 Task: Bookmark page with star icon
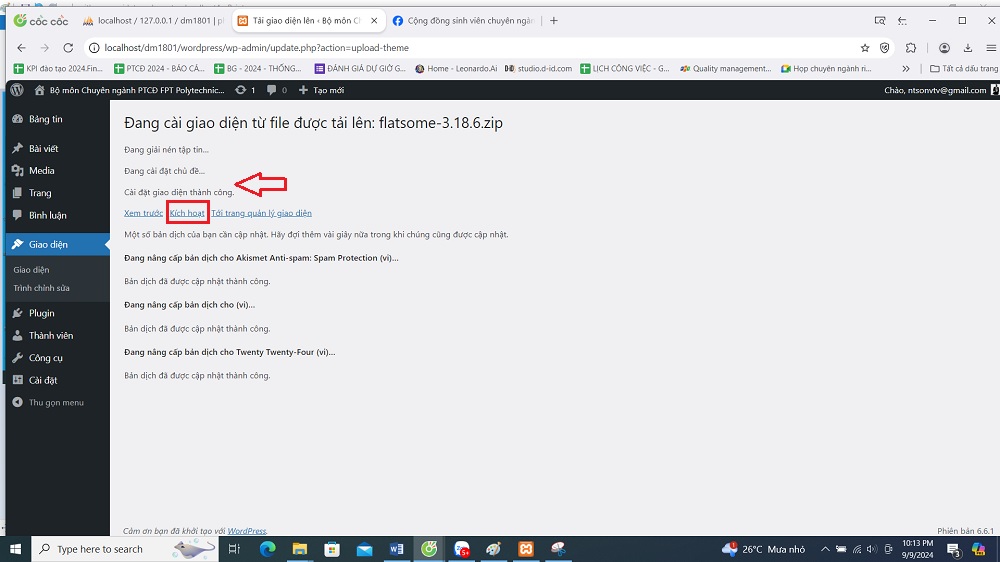pos(865,48)
